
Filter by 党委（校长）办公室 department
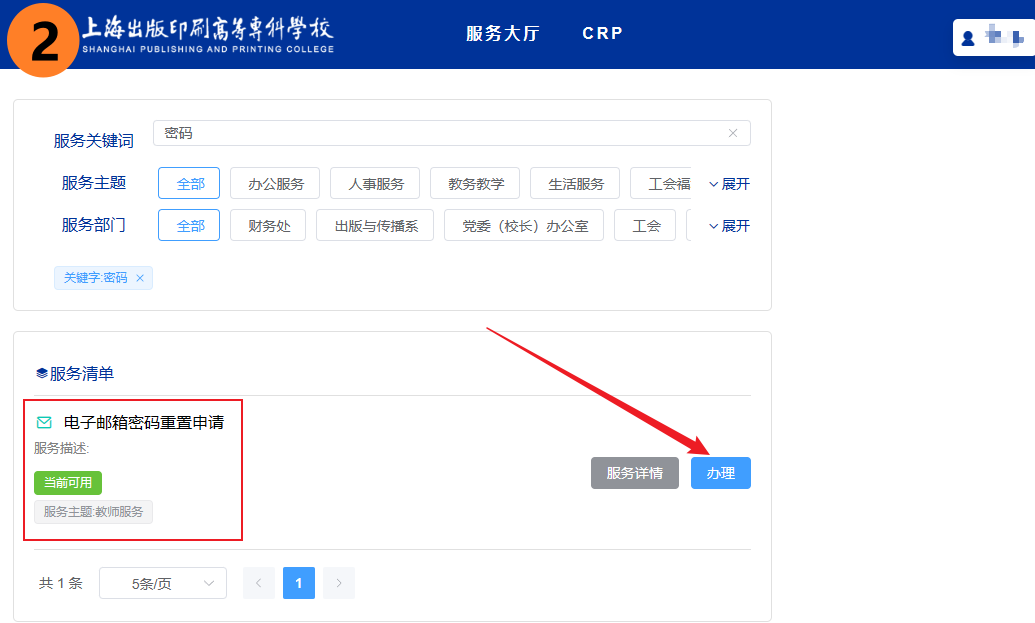(524, 226)
